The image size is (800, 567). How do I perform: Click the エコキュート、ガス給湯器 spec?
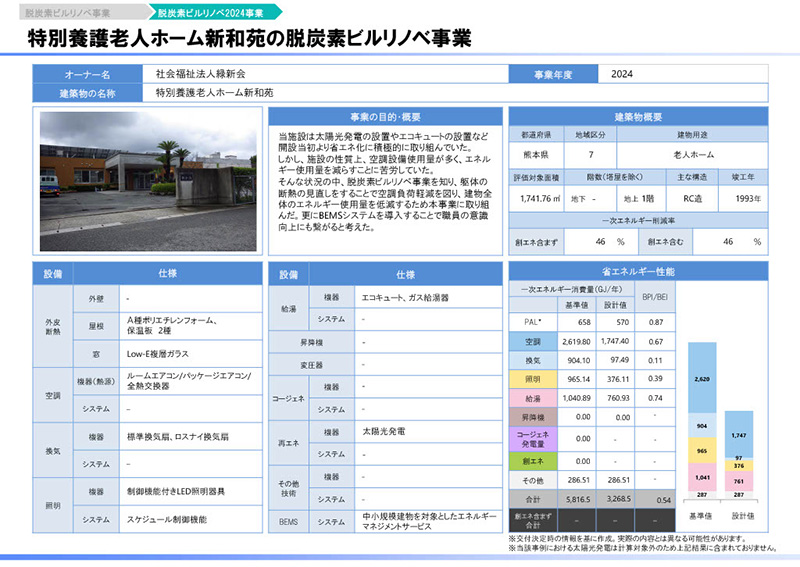click(x=405, y=298)
